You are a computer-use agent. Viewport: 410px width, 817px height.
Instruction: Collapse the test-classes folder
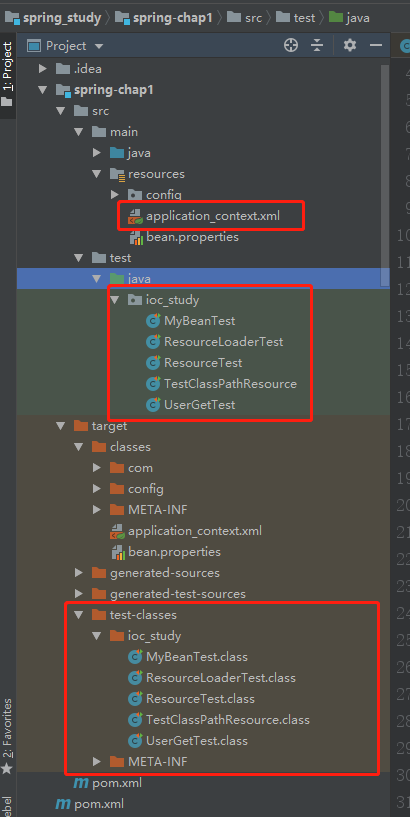(79, 615)
